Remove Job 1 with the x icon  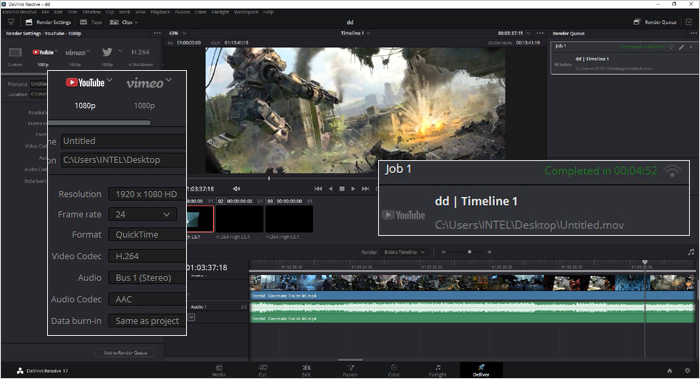point(691,46)
